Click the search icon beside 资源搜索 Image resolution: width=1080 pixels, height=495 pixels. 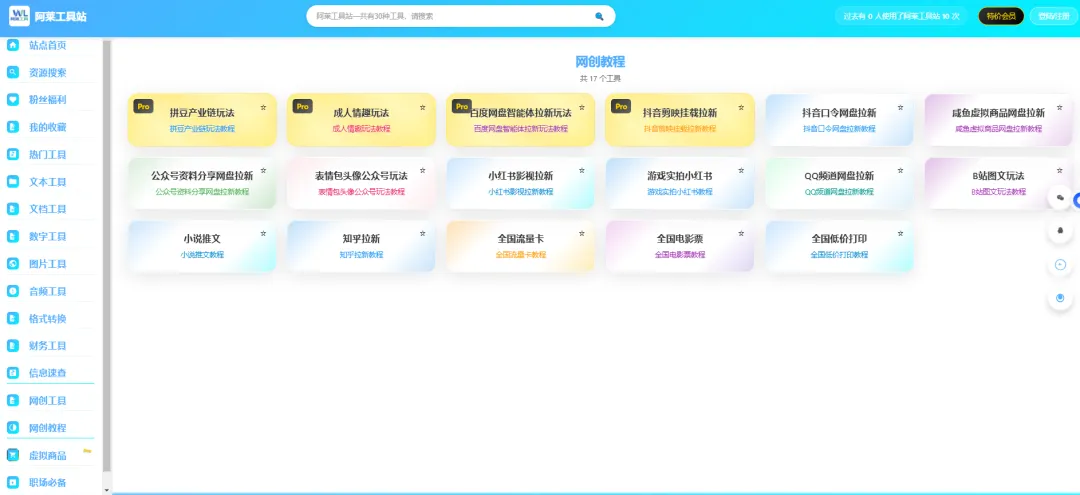[x=12, y=72]
